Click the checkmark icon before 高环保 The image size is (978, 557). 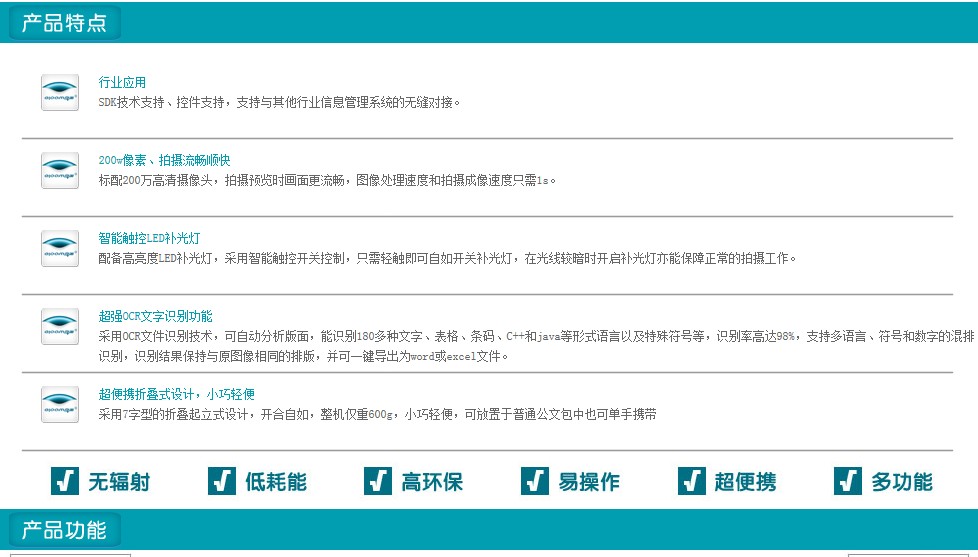[x=378, y=481]
